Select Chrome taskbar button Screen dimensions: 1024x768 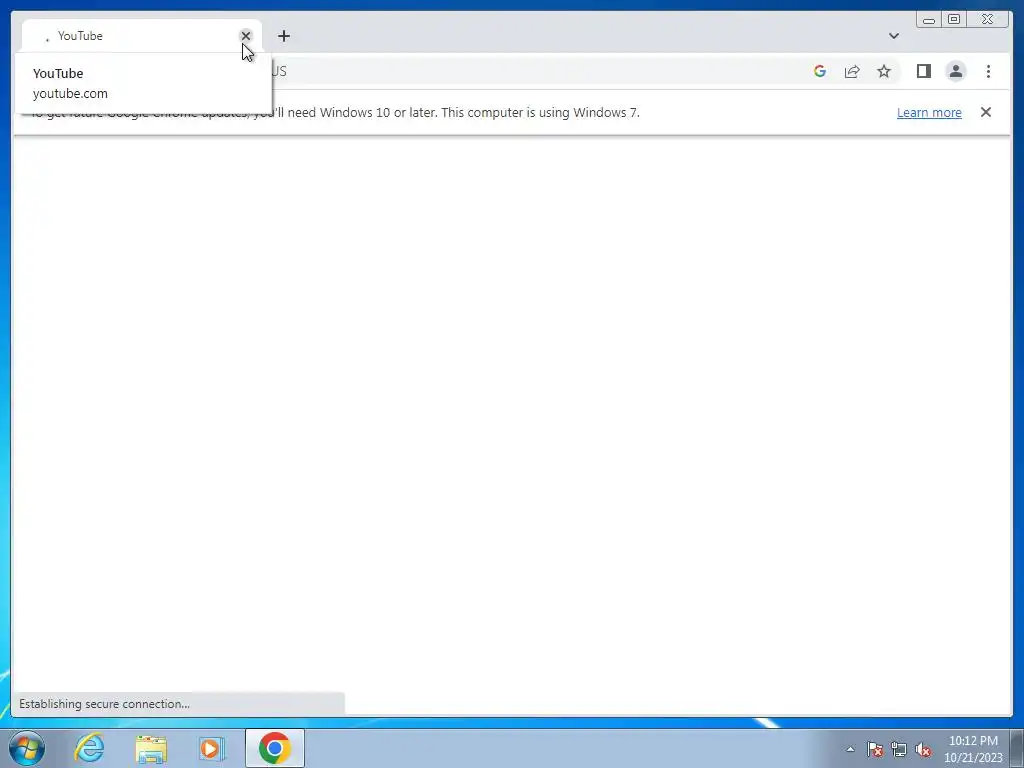tap(275, 748)
